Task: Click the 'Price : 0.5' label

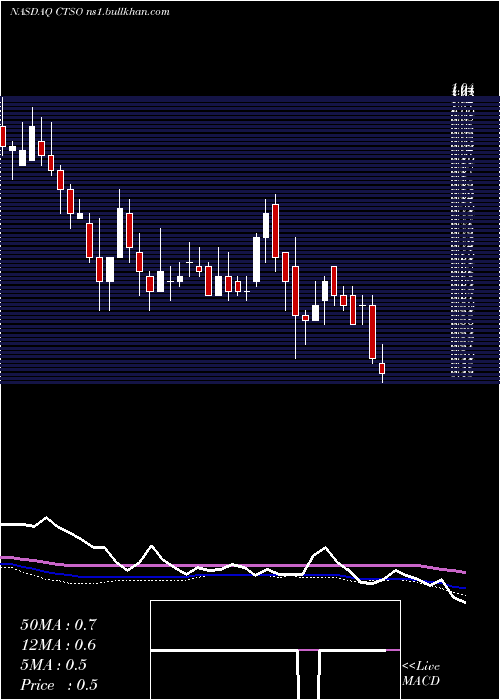Action: click(59, 685)
